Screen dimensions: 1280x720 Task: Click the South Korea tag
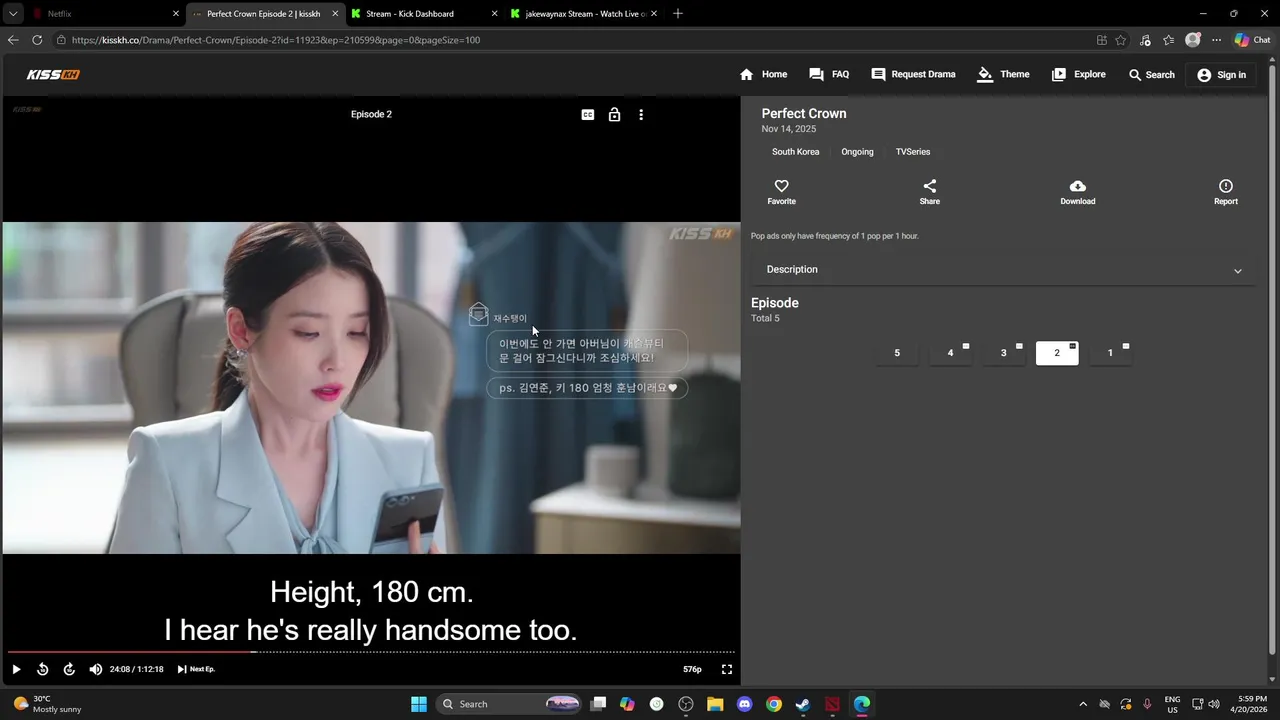(795, 152)
